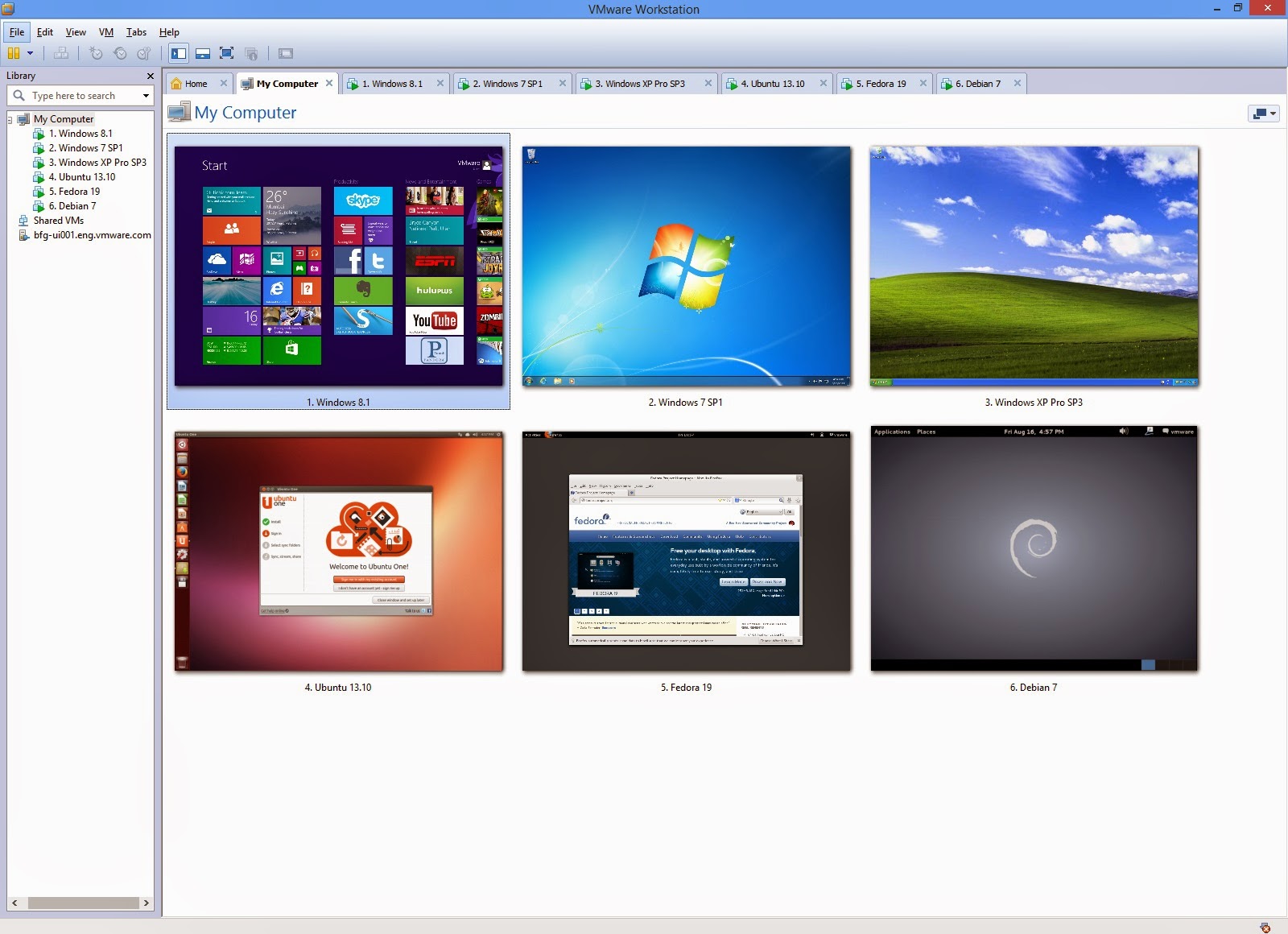Select bfg-ui001.eng.vmware.com server in Library
Image resolution: width=1288 pixels, height=934 pixels.
[x=92, y=235]
